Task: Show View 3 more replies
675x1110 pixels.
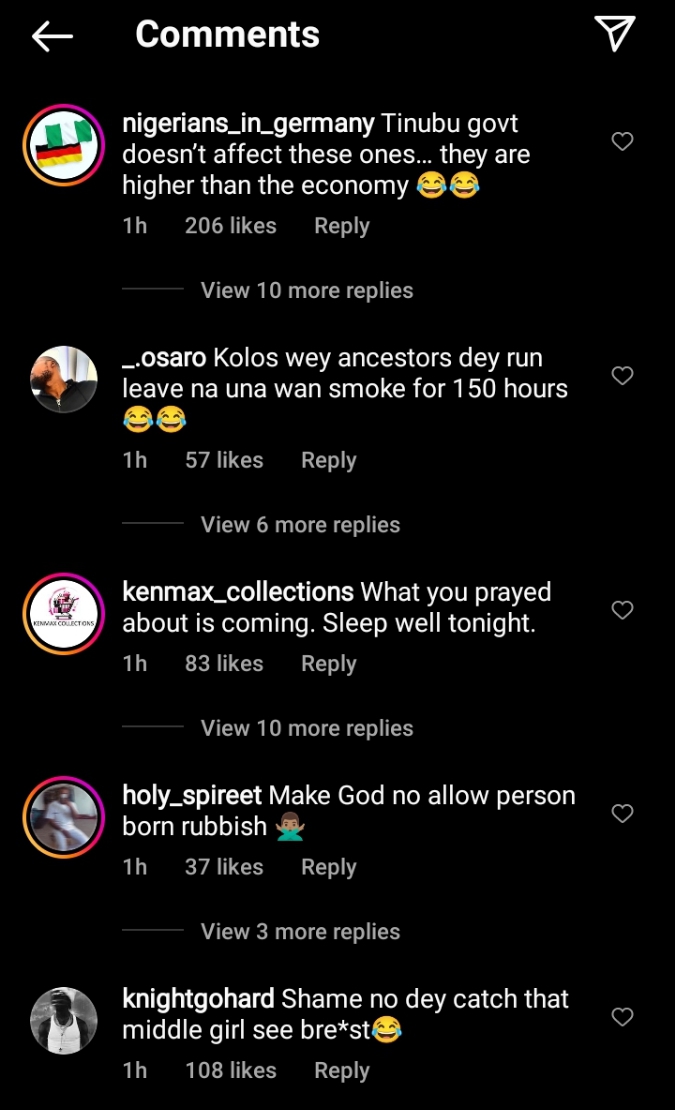Action: coord(300,932)
